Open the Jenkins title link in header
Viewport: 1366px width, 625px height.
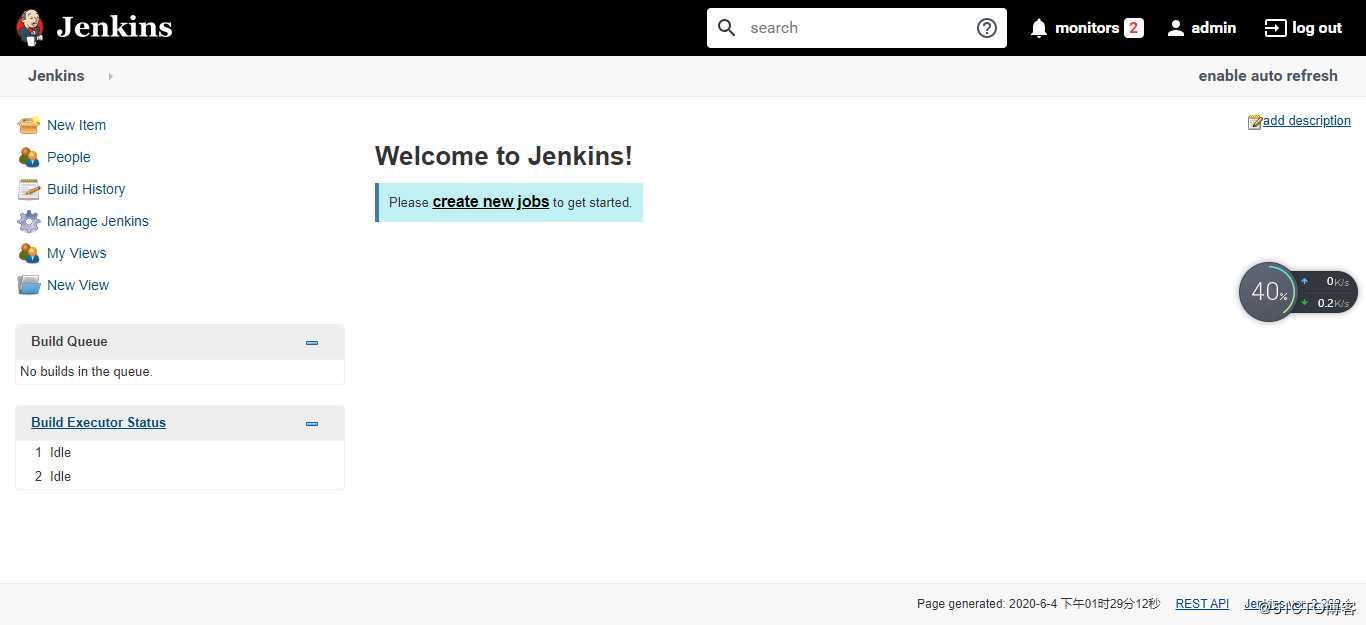(114, 27)
